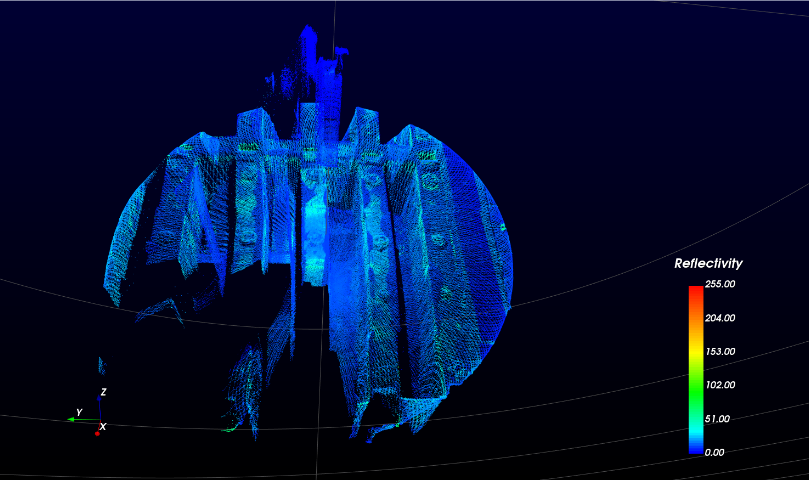The height and width of the screenshot is (480, 809).
Task: Click the 255.00 legend tick label
Action: pyautogui.click(x=720, y=285)
